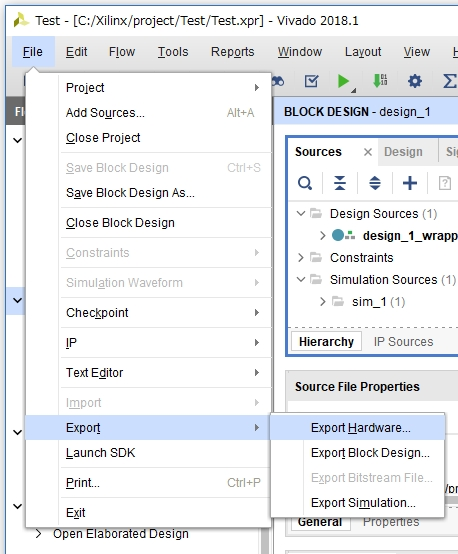Expand the Constraints folder in Sources
Viewport: 458px width, 554px height.
[301, 258]
